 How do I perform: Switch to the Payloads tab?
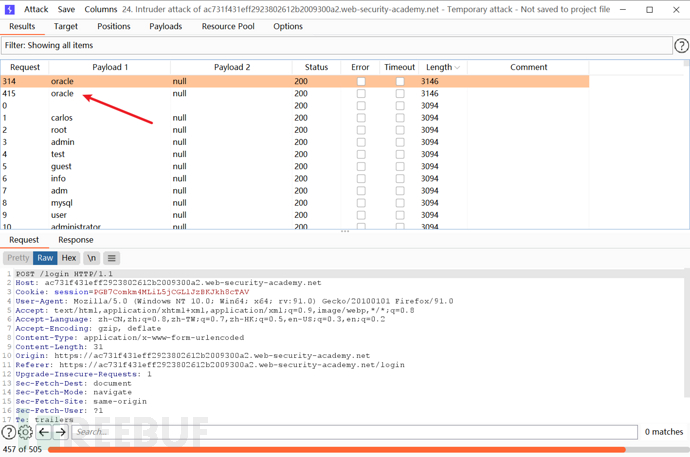pos(166,26)
